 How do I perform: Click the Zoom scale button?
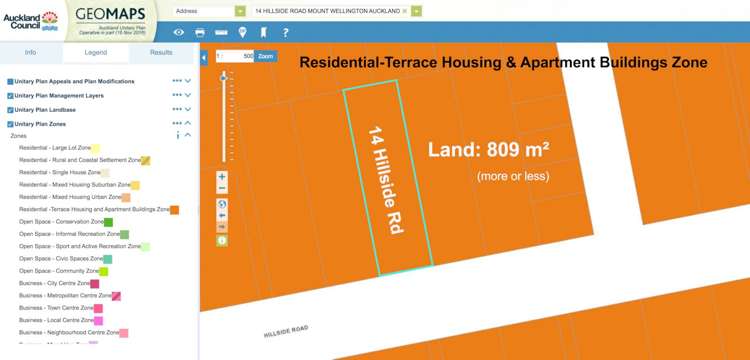(265, 56)
